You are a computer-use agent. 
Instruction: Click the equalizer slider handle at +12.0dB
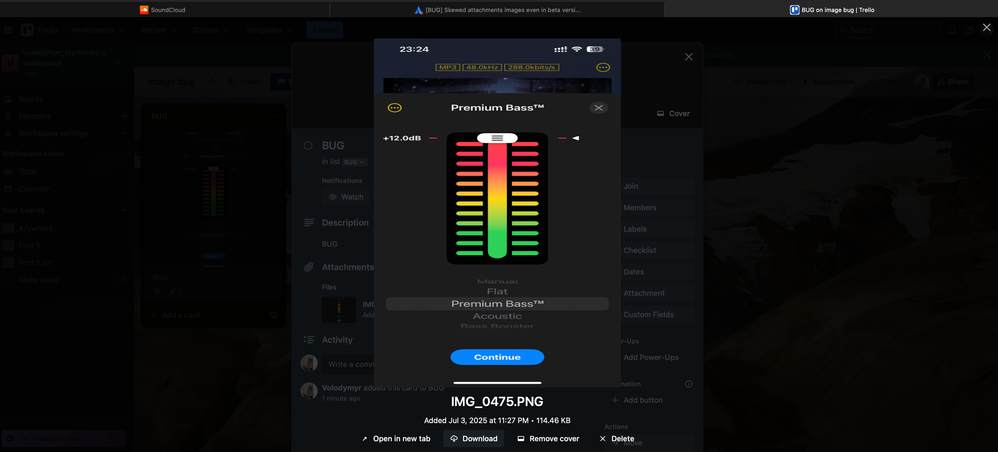pyautogui.click(x=497, y=138)
